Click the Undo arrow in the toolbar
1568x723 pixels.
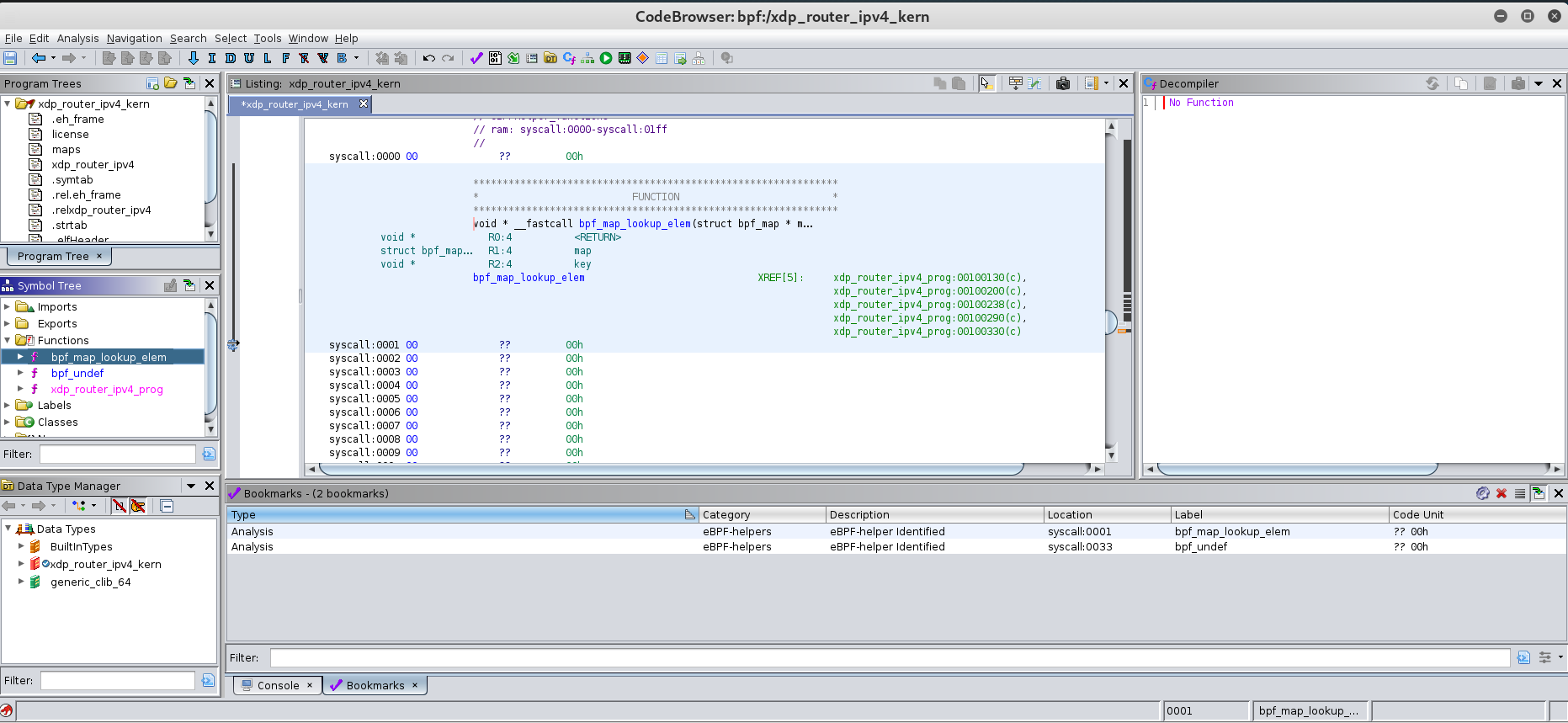(x=428, y=58)
